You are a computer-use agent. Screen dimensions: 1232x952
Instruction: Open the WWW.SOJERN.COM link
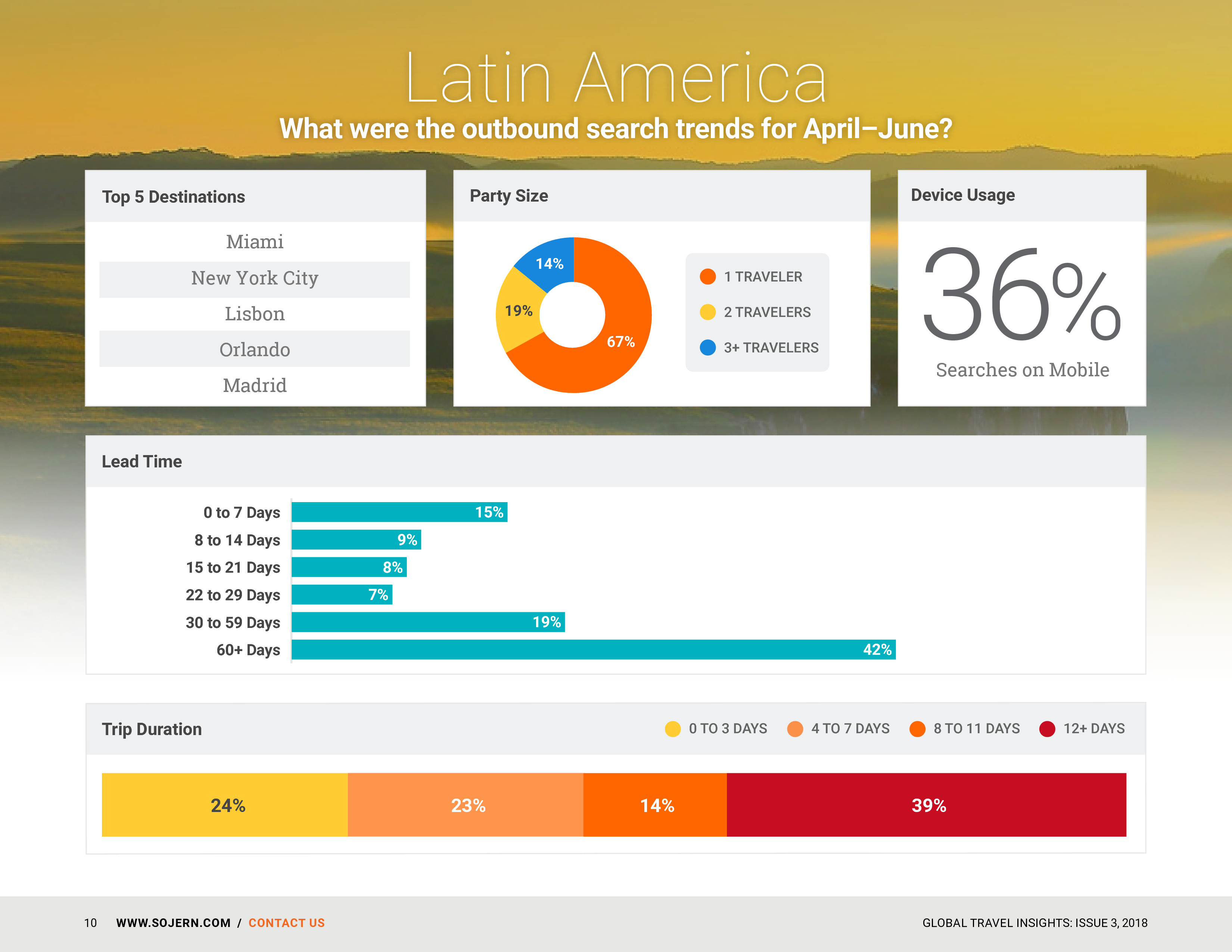[173, 923]
